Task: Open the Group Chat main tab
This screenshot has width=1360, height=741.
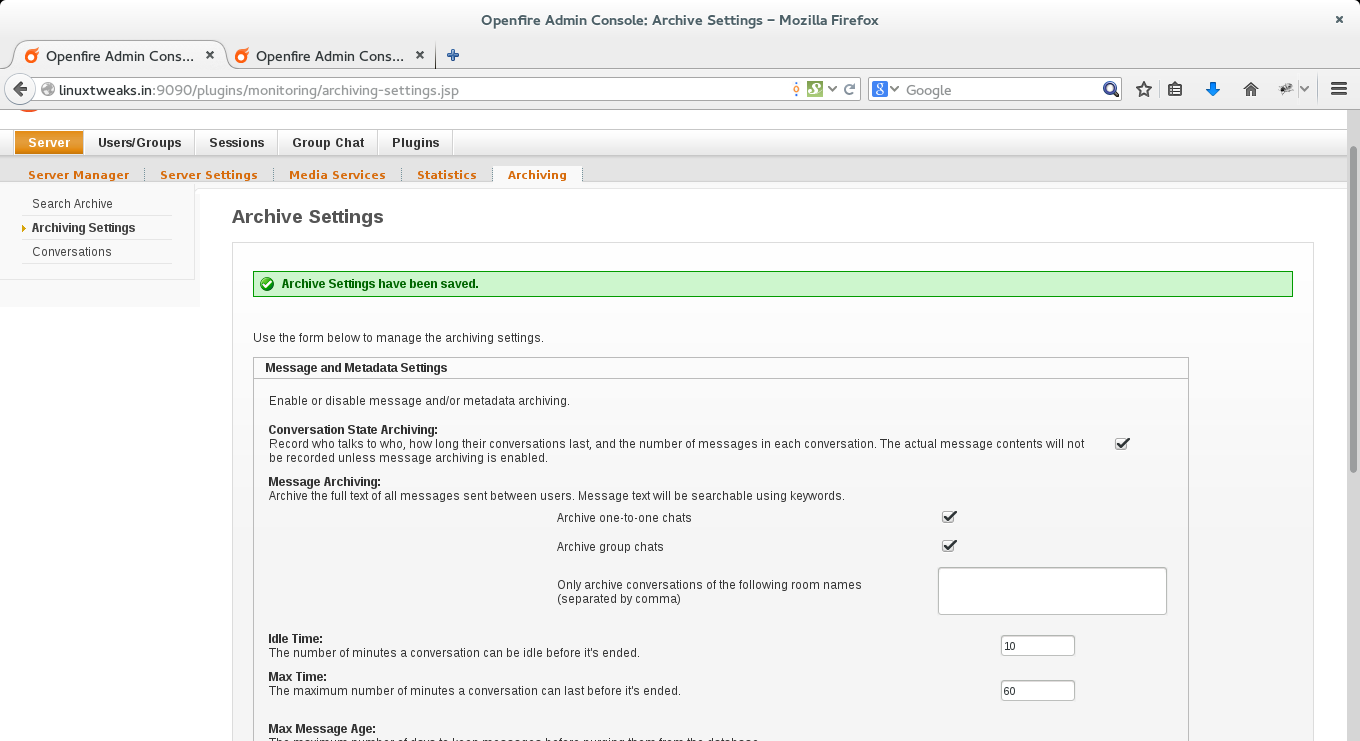Action: 328,143
